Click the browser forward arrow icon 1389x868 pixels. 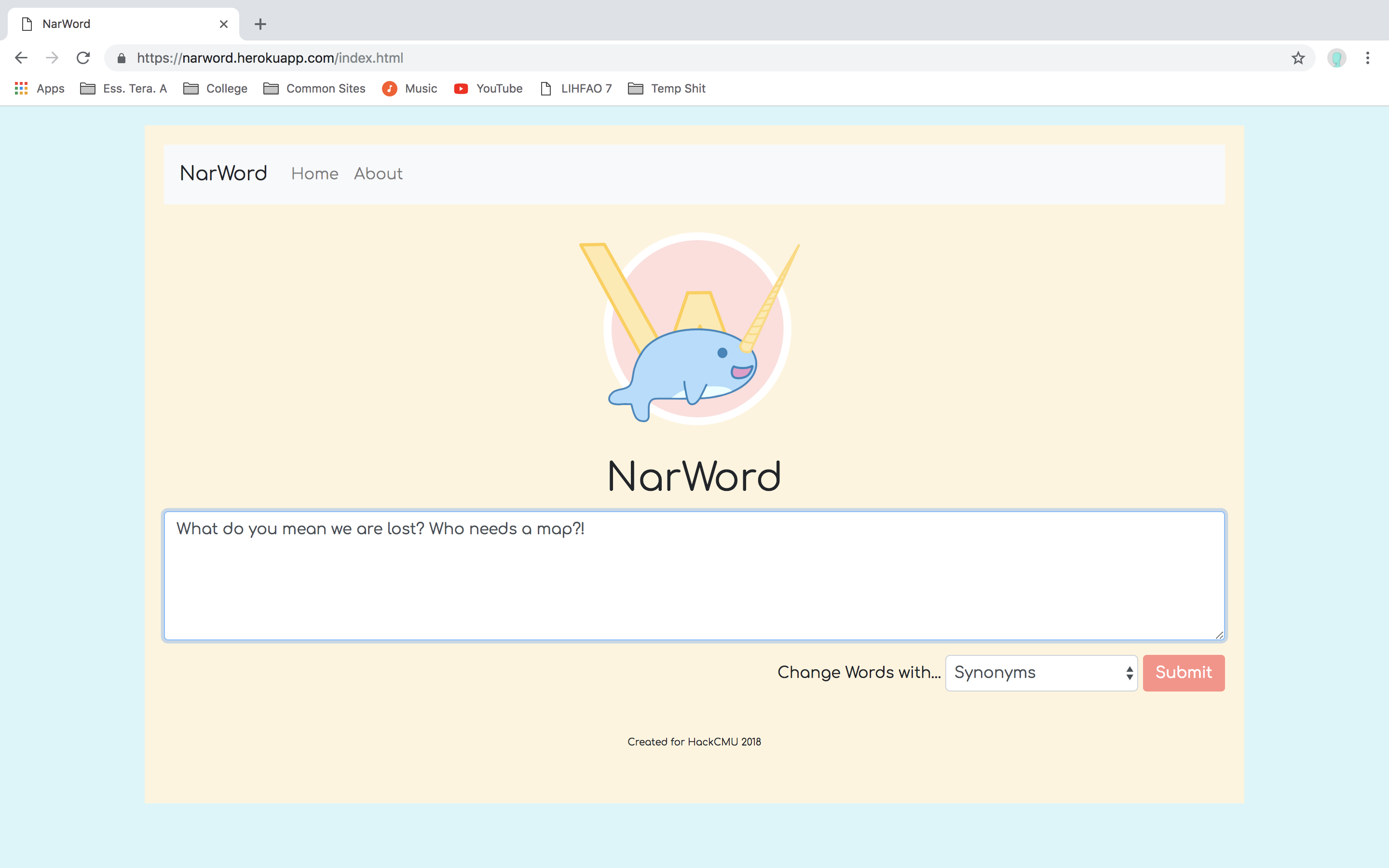coord(52,58)
